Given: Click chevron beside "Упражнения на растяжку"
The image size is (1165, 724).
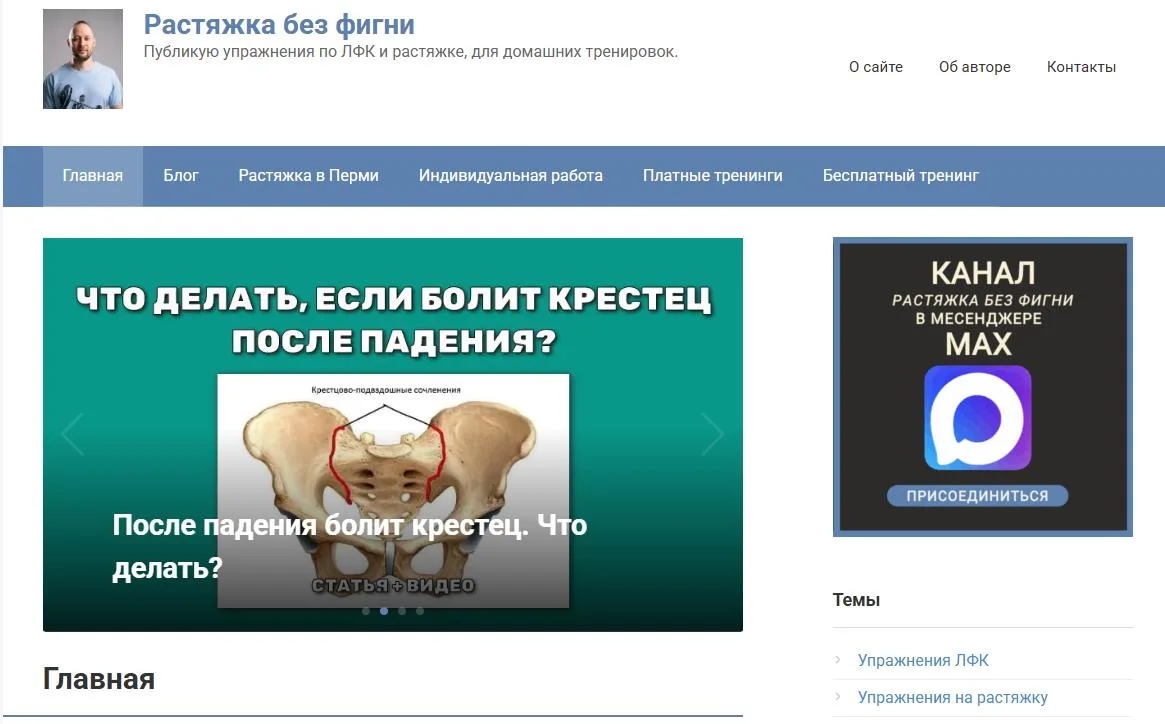Looking at the screenshot, I should pos(837,696).
